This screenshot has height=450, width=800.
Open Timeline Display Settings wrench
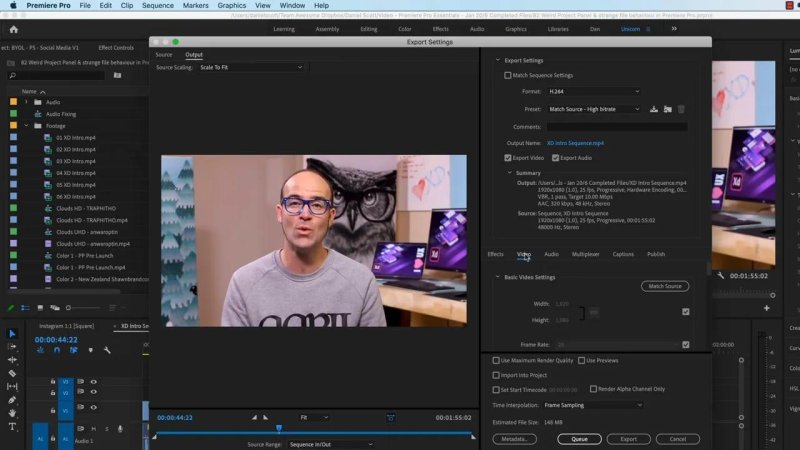point(107,350)
